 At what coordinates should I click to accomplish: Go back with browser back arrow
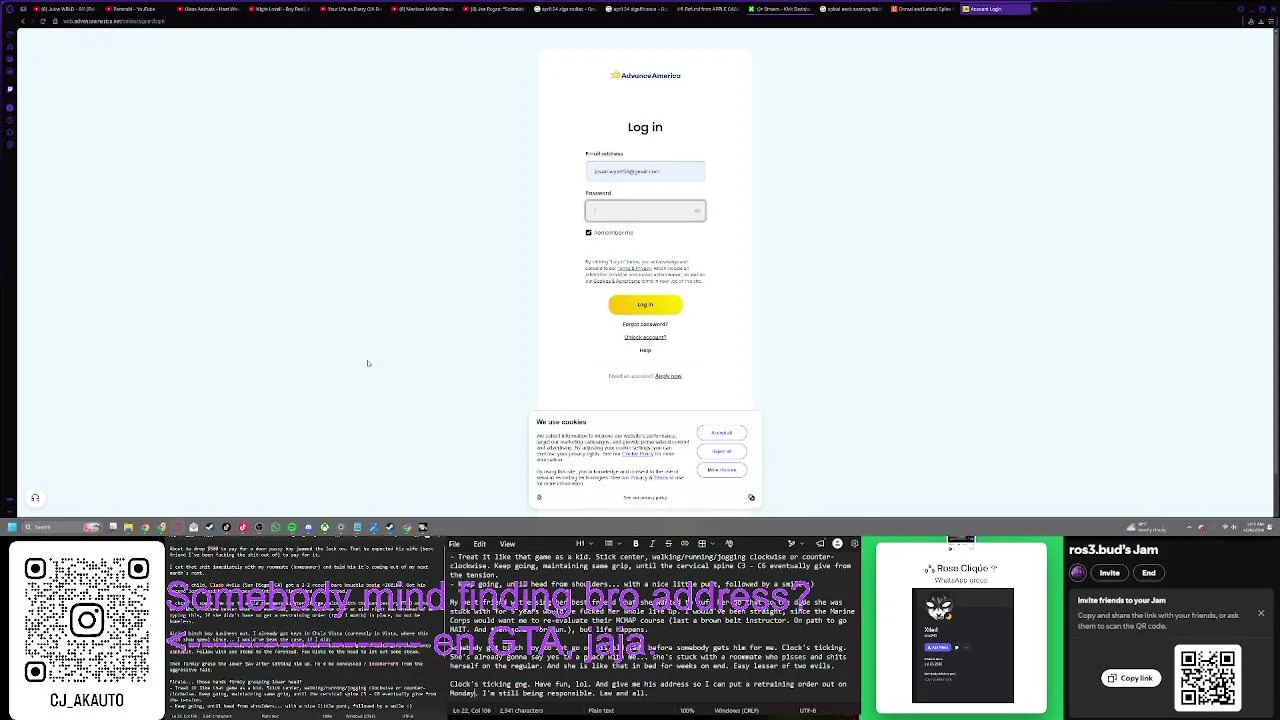pos(22,21)
